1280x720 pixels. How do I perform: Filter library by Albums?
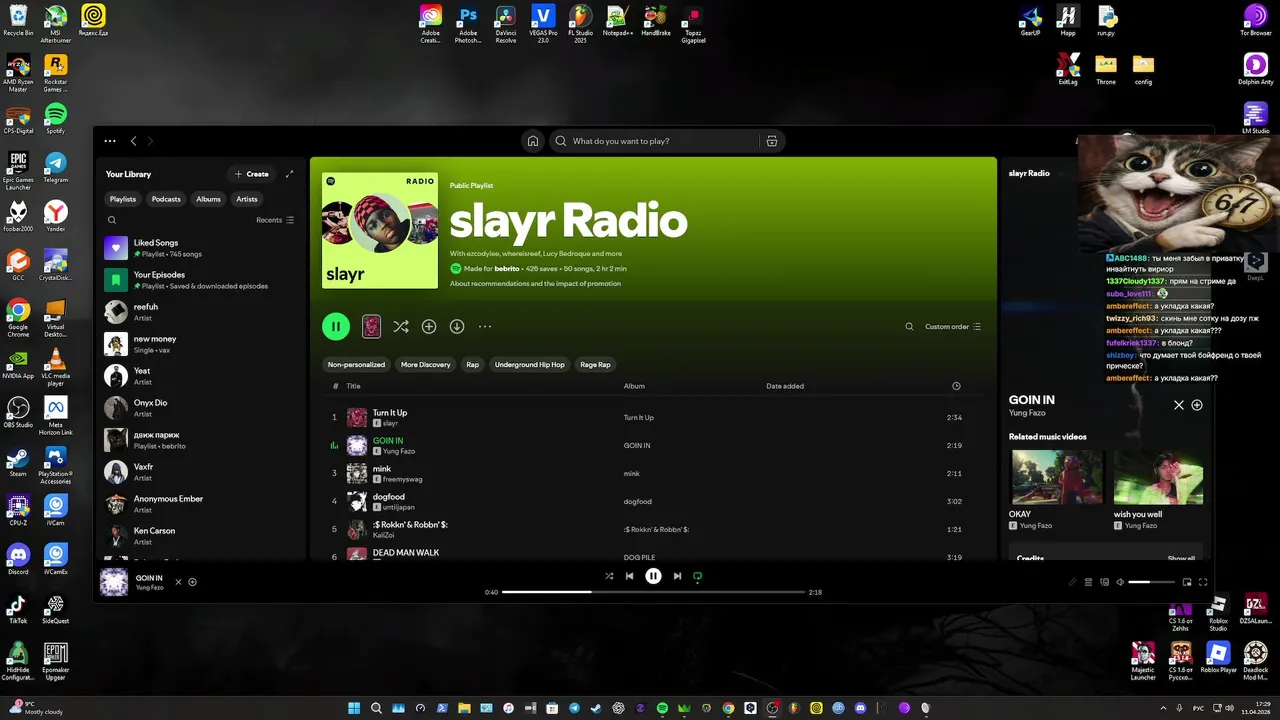point(208,199)
